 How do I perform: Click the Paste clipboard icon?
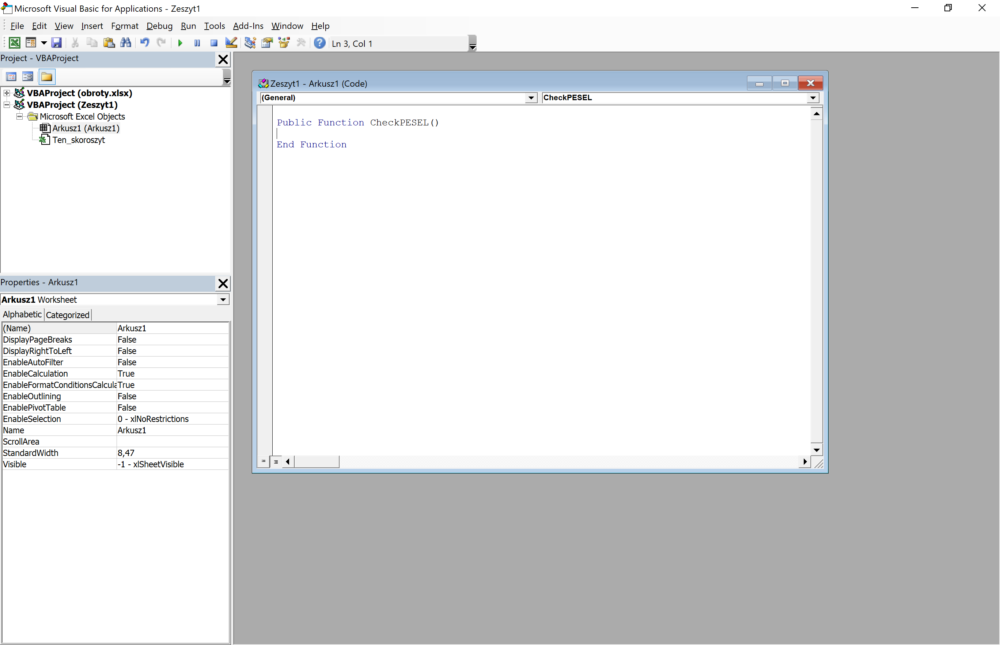click(109, 43)
